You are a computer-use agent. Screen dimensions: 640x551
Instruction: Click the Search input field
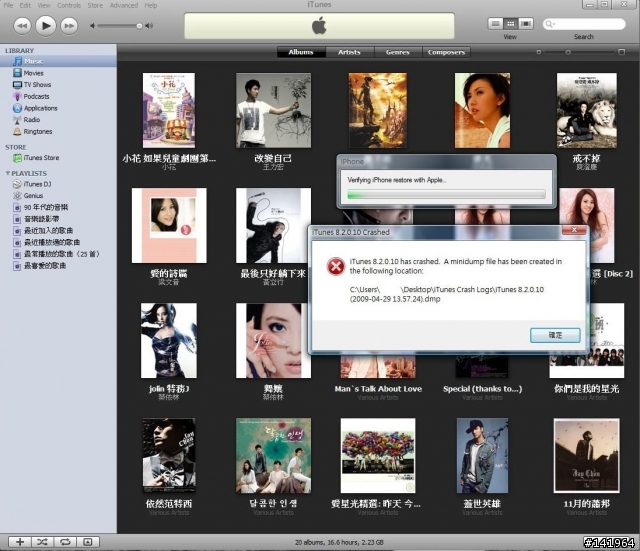[584, 24]
